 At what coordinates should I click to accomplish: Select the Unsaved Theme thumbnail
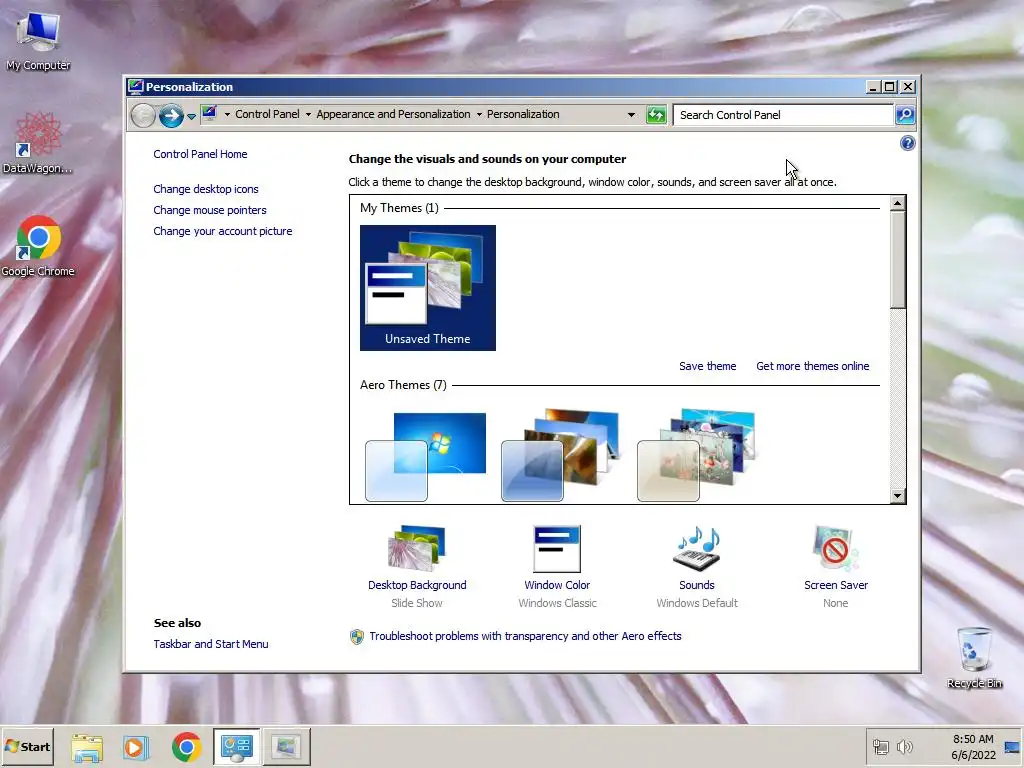pos(428,287)
